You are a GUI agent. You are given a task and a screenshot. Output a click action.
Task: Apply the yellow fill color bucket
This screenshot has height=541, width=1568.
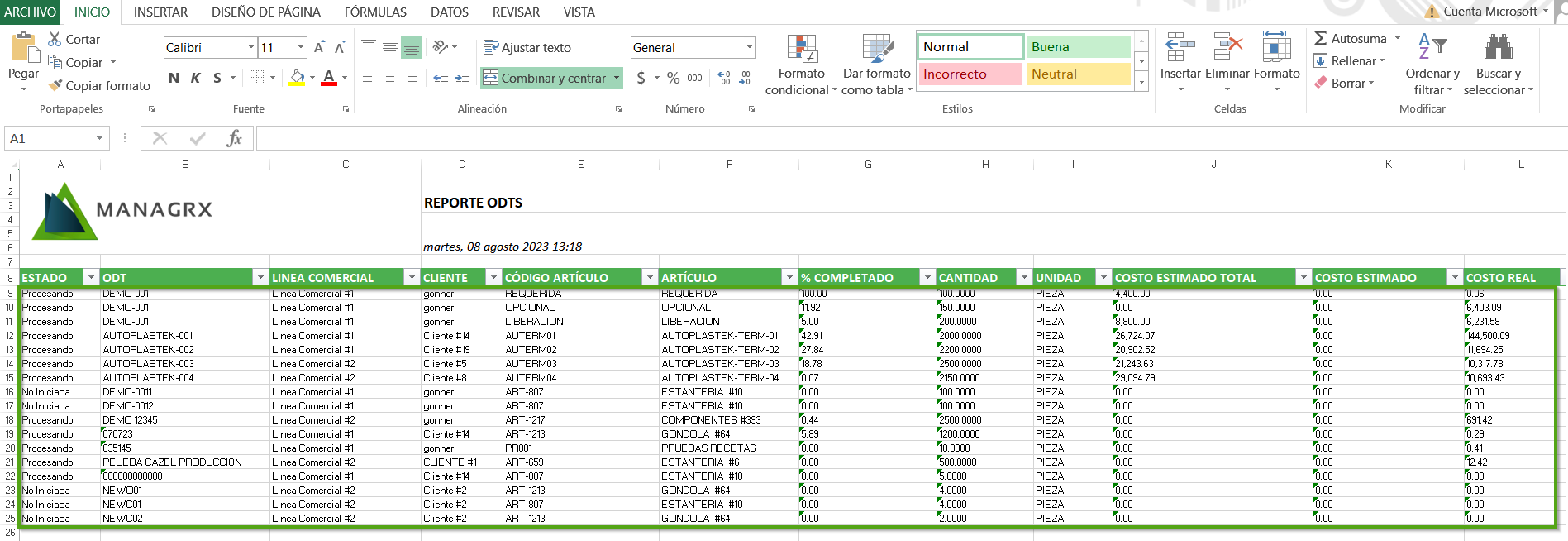(297, 78)
